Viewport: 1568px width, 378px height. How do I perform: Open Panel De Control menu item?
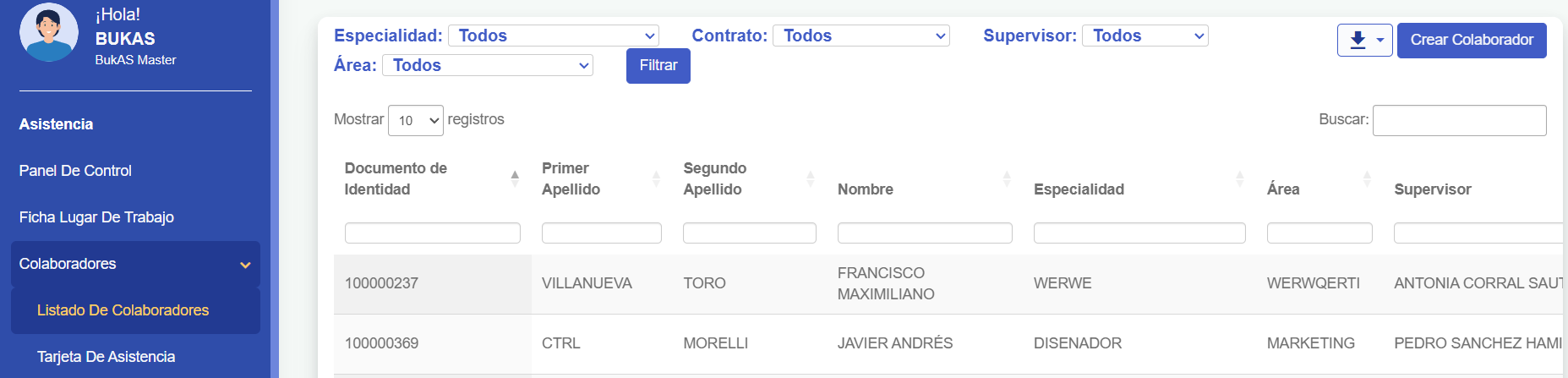75,171
